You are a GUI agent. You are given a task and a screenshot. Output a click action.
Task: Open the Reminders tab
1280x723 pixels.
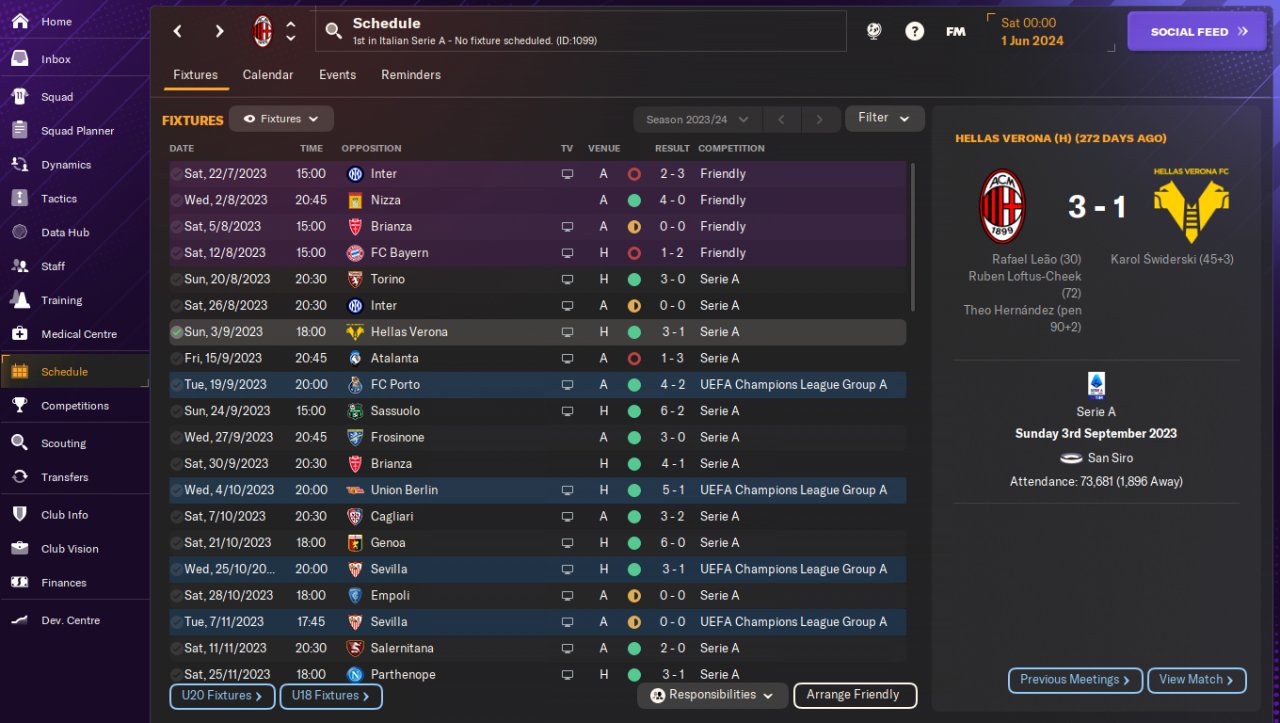[410, 75]
